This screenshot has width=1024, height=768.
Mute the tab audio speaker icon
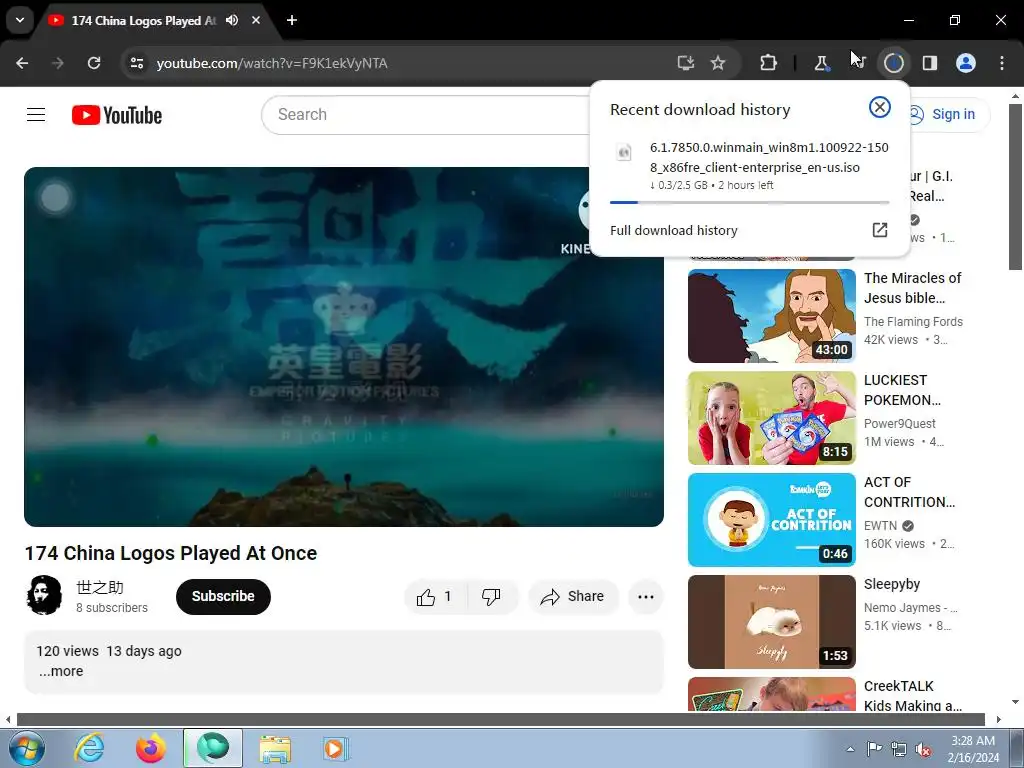pos(232,20)
